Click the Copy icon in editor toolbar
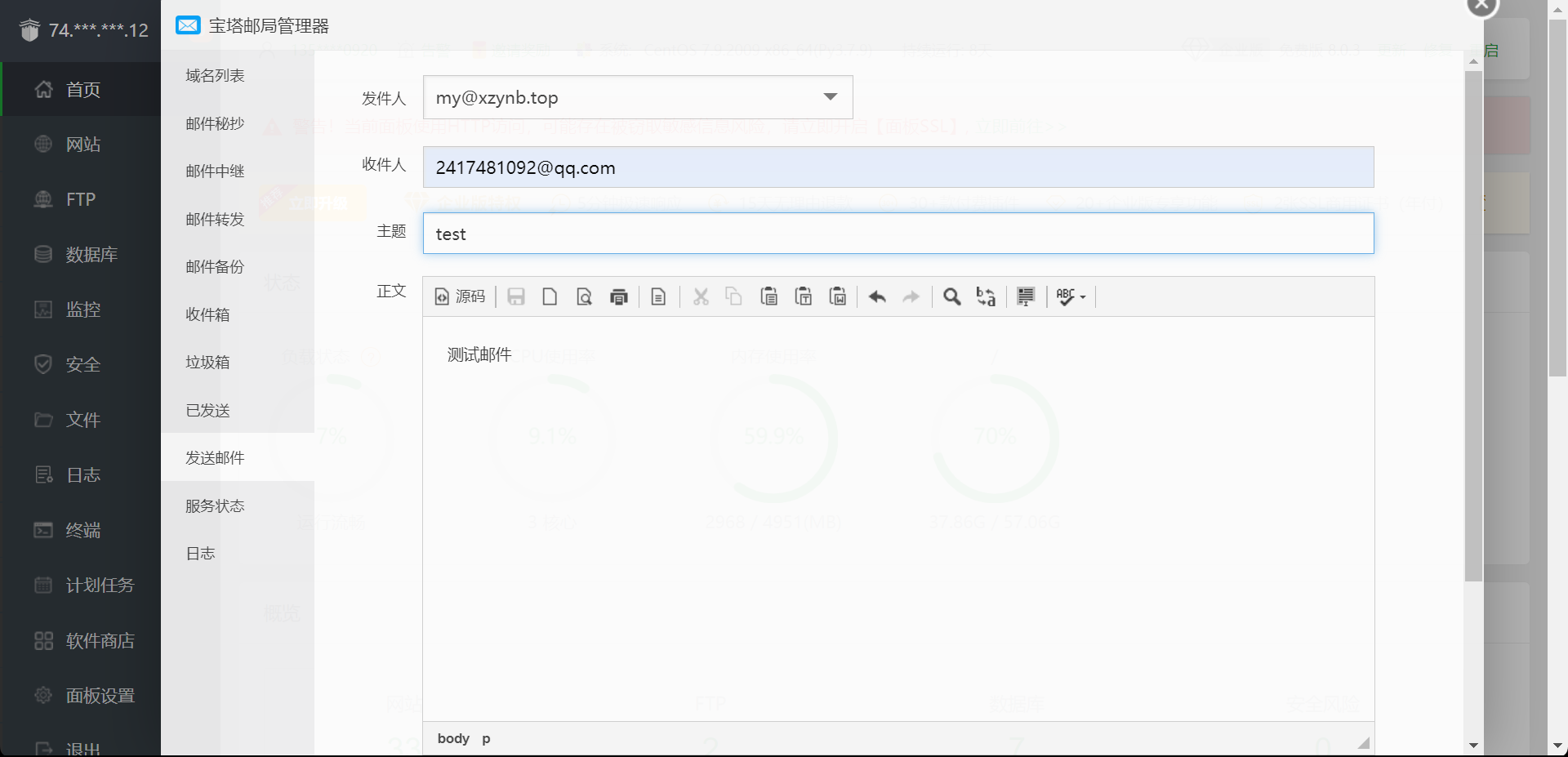The image size is (1568, 757). pyautogui.click(x=734, y=296)
